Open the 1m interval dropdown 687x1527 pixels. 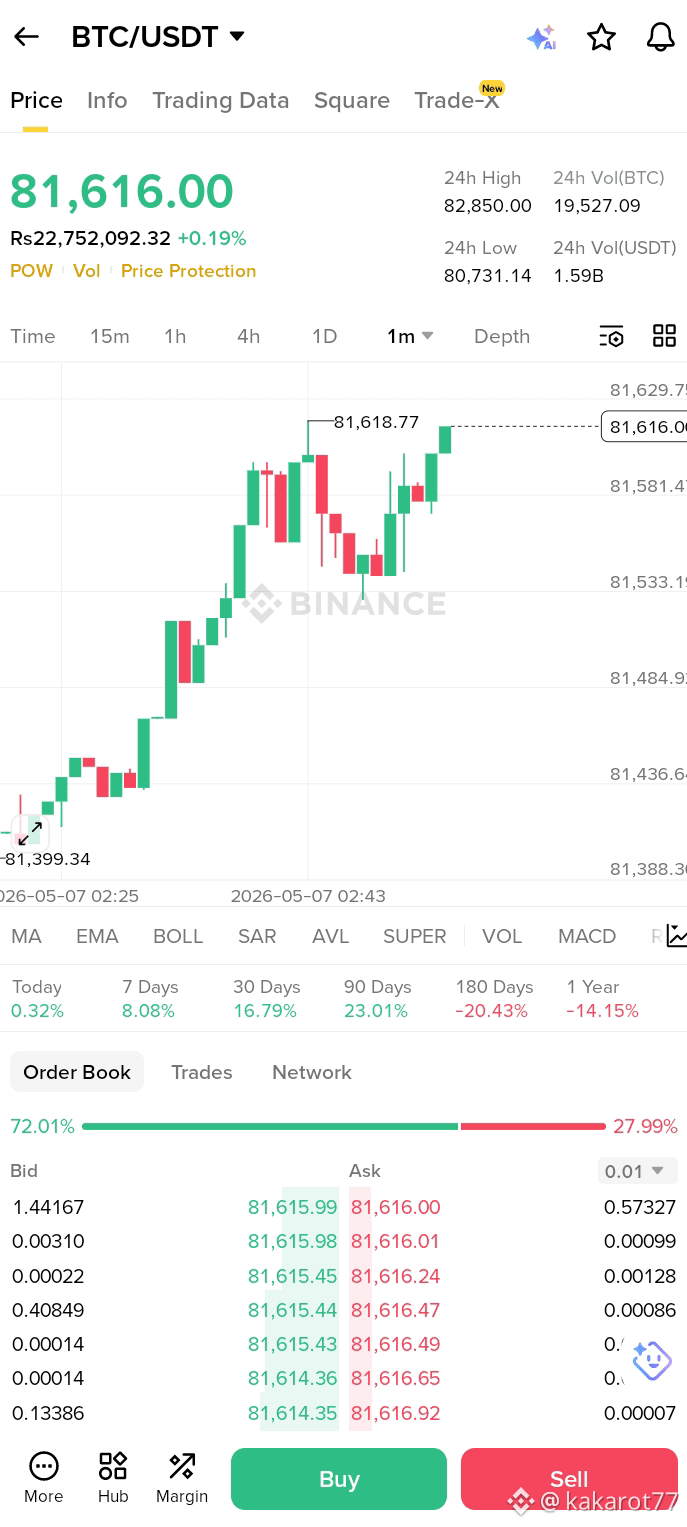410,336
